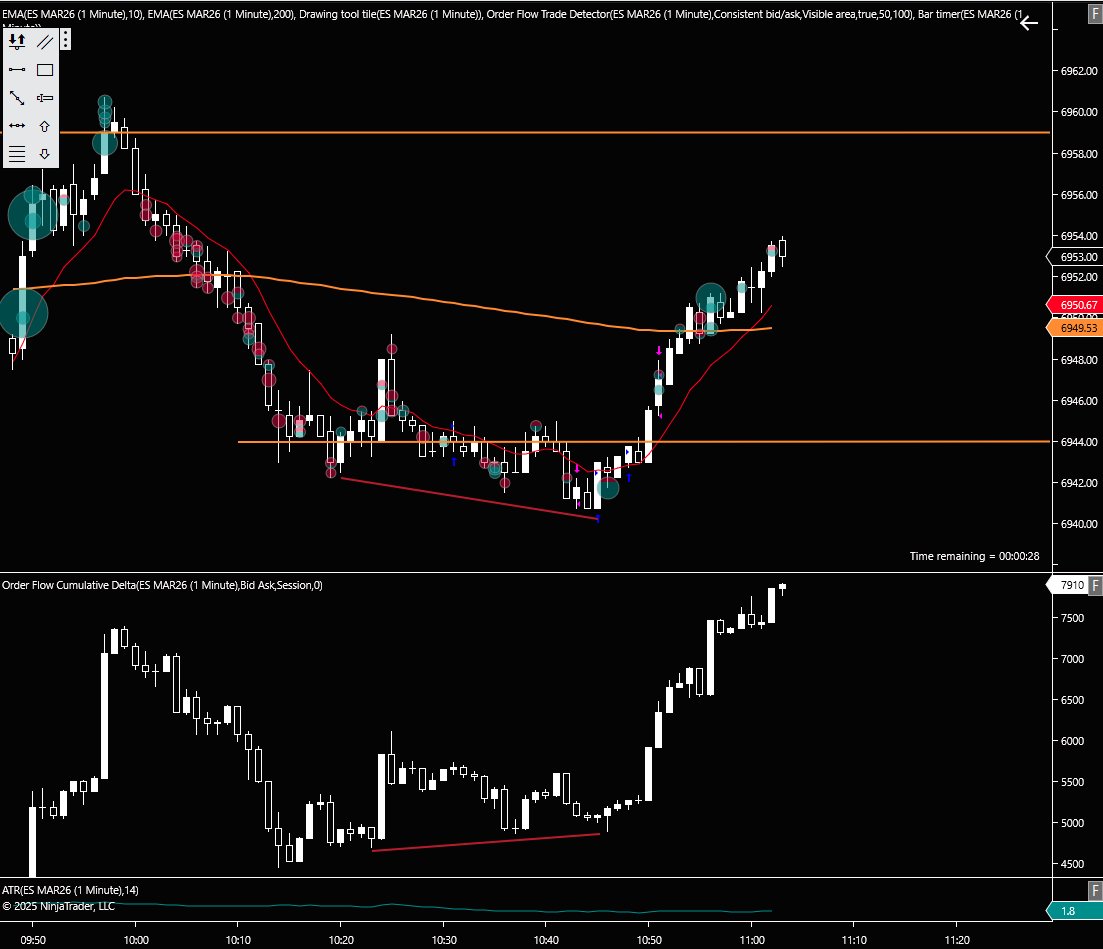Open the drawing tile options via its dotted handle
The image size is (1103, 949).
coord(63,39)
